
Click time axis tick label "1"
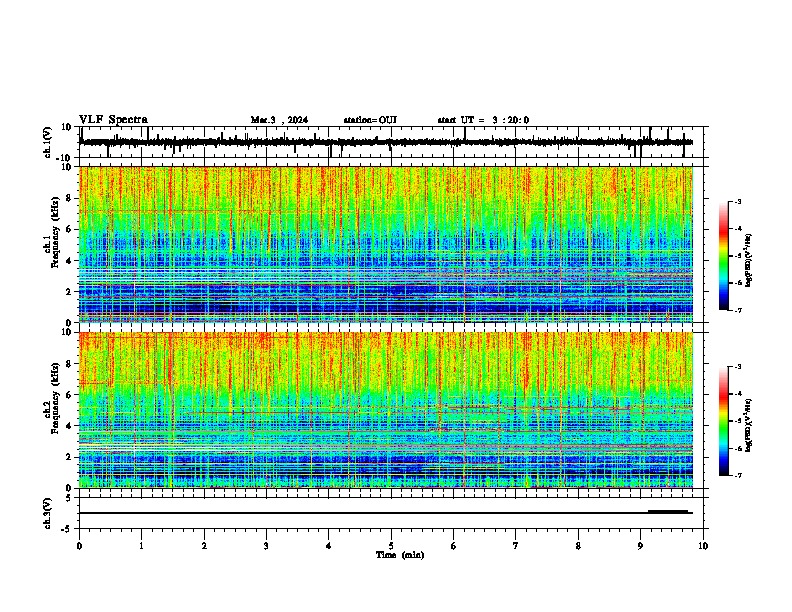point(142,546)
